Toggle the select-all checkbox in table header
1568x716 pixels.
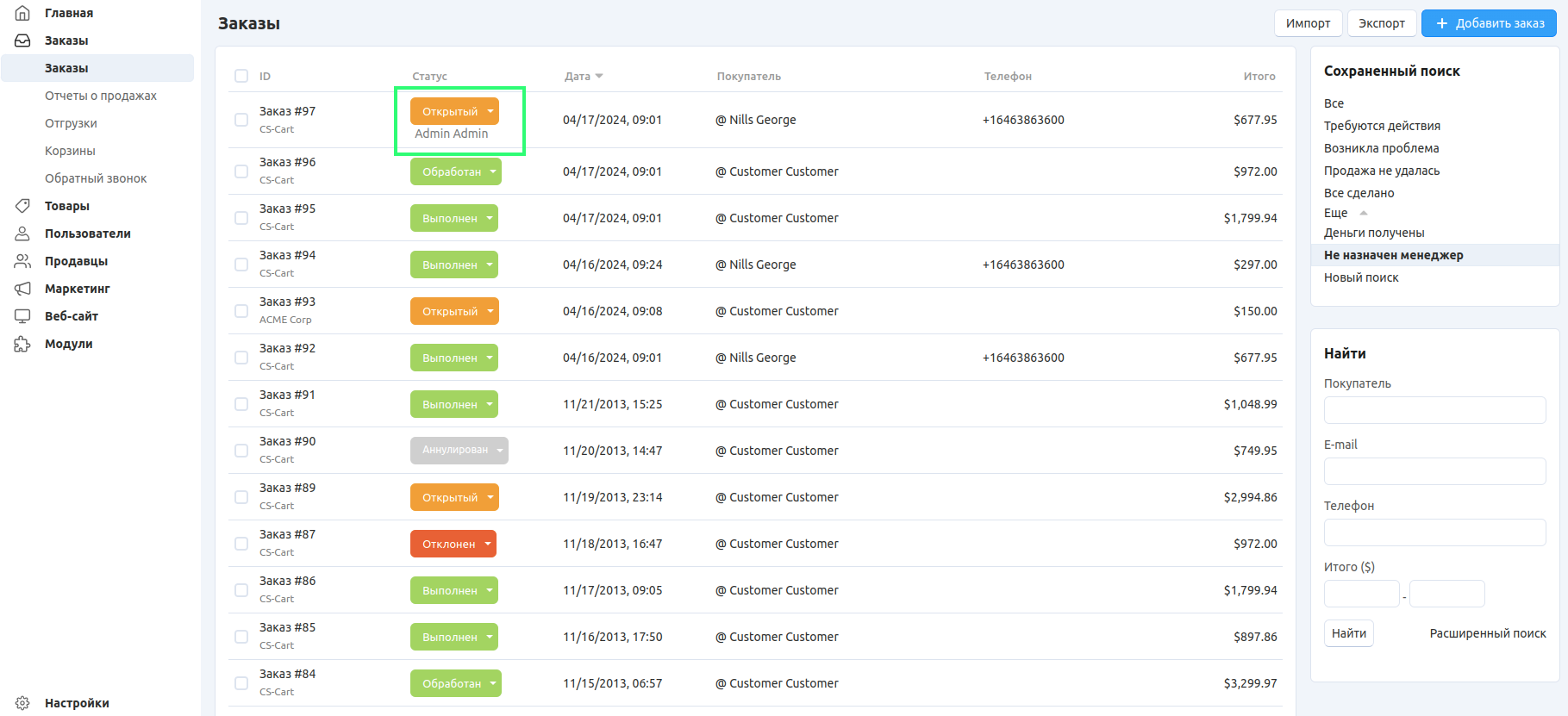click(241, 76)
